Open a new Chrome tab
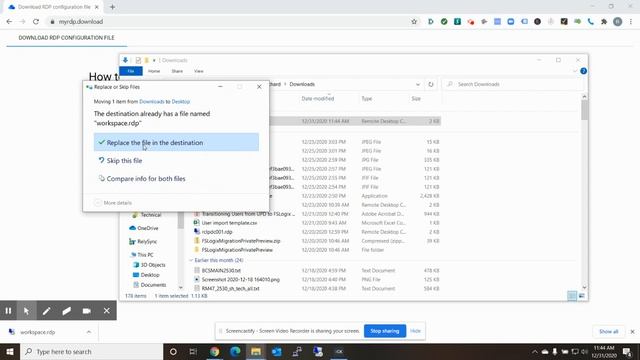This screenshot has width=640, height=360. click(x=112, y=7)
